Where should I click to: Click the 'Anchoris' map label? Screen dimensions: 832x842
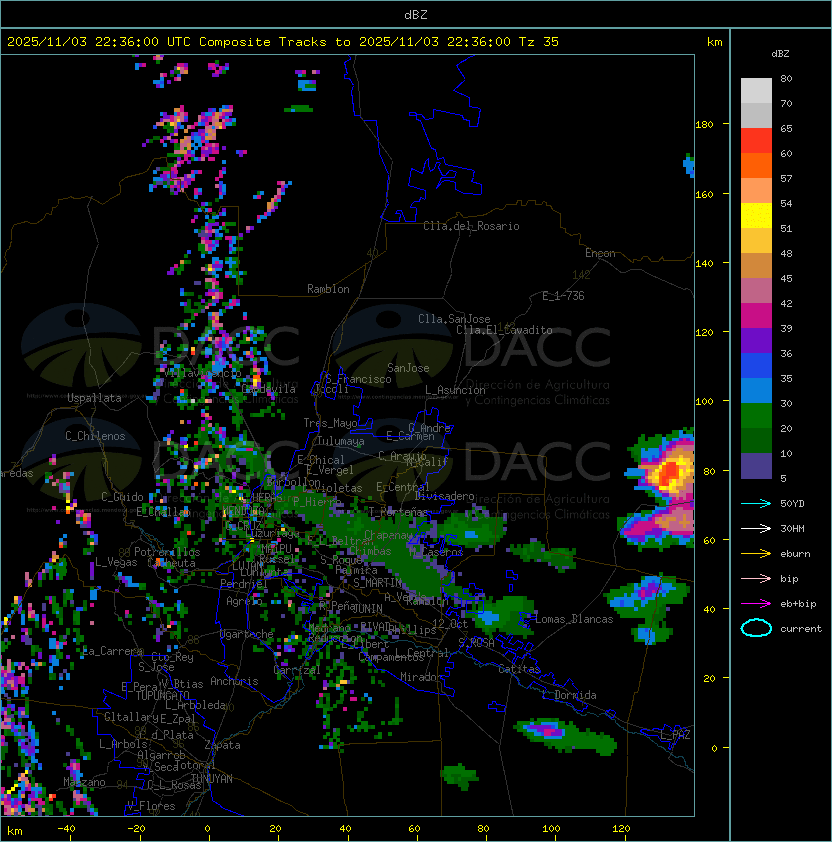click(234, 681)
